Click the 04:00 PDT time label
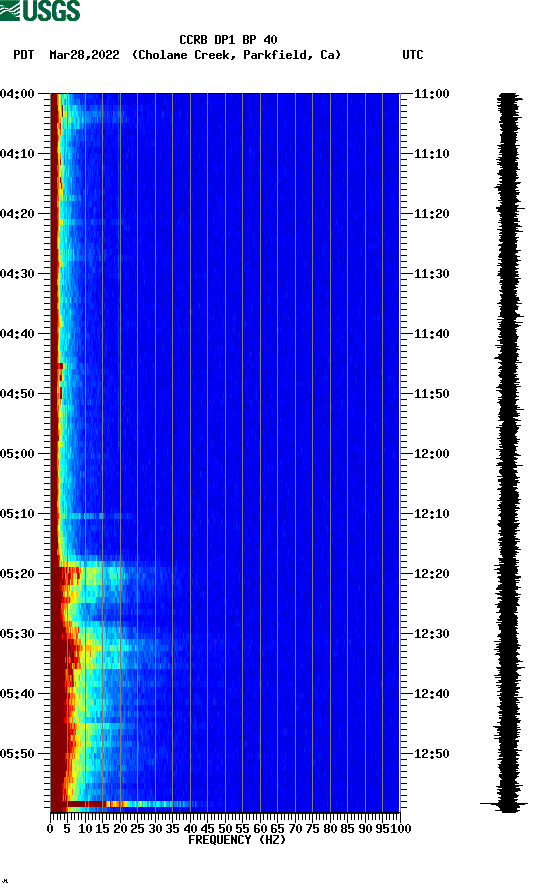Screen dimensions: 552x892 coord(18,94)
